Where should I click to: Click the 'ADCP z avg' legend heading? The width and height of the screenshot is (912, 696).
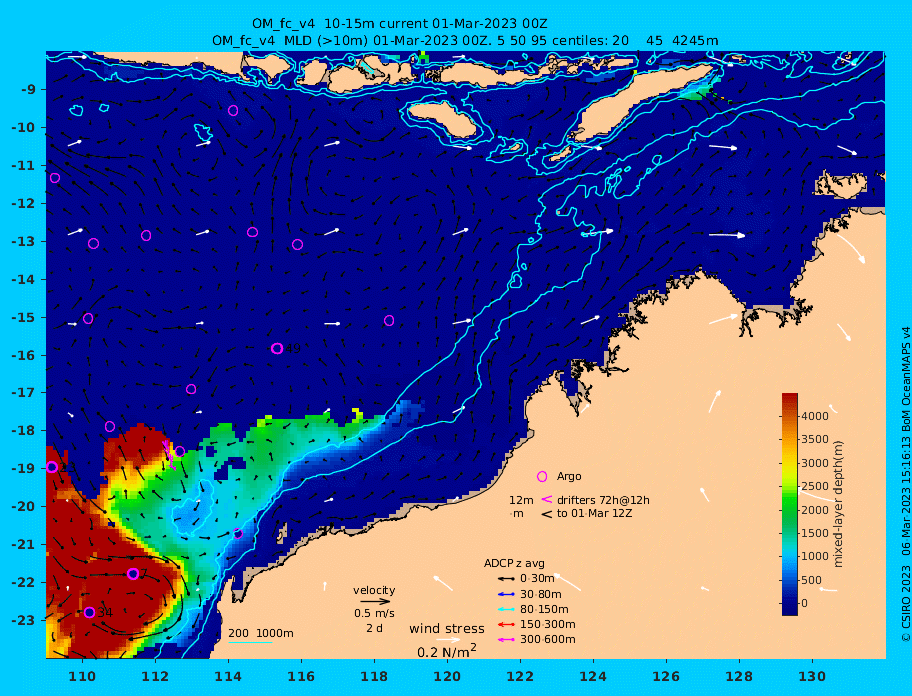click(x=514, y=563)
